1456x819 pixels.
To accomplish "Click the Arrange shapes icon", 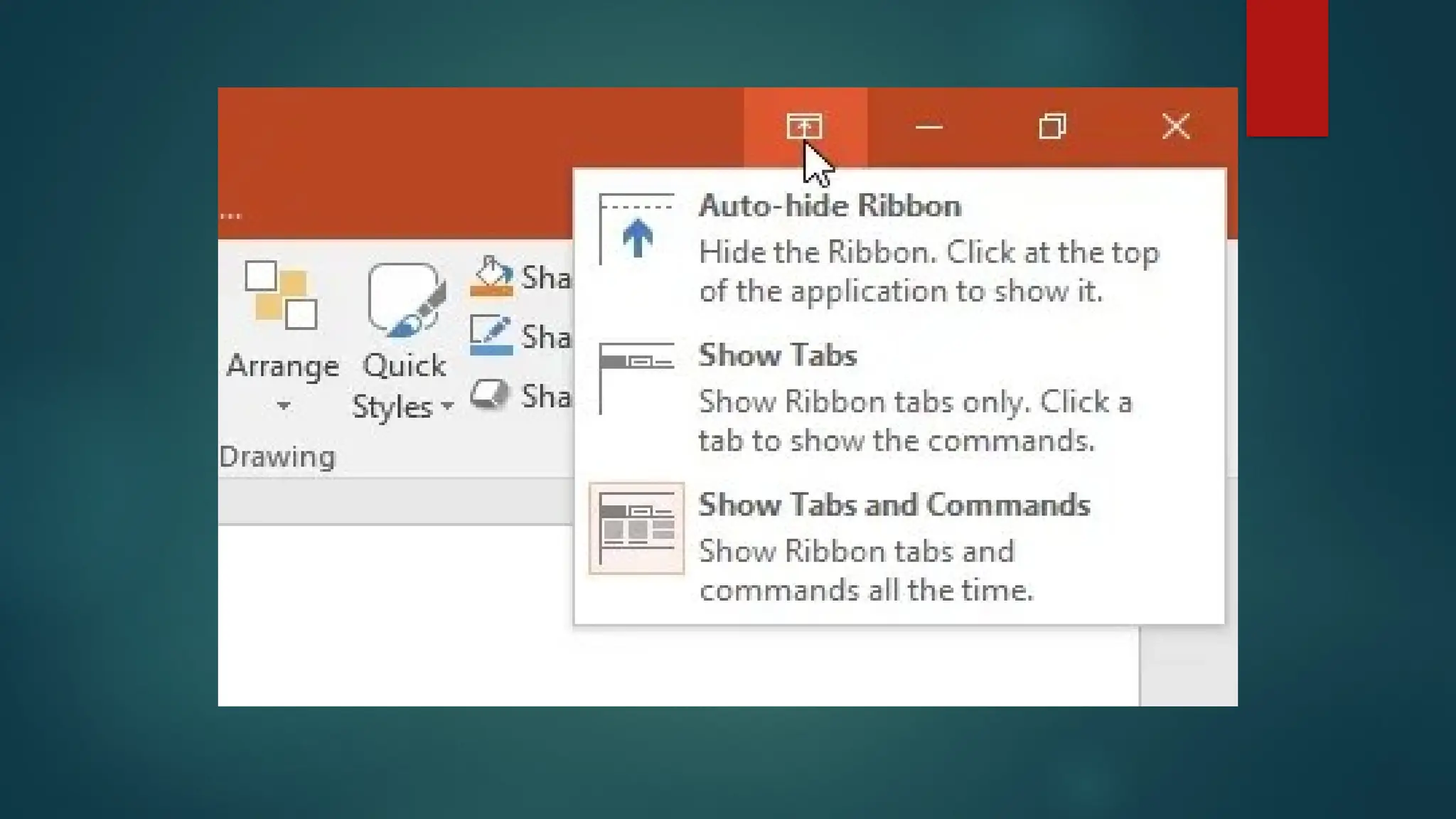I will point(282,295).
